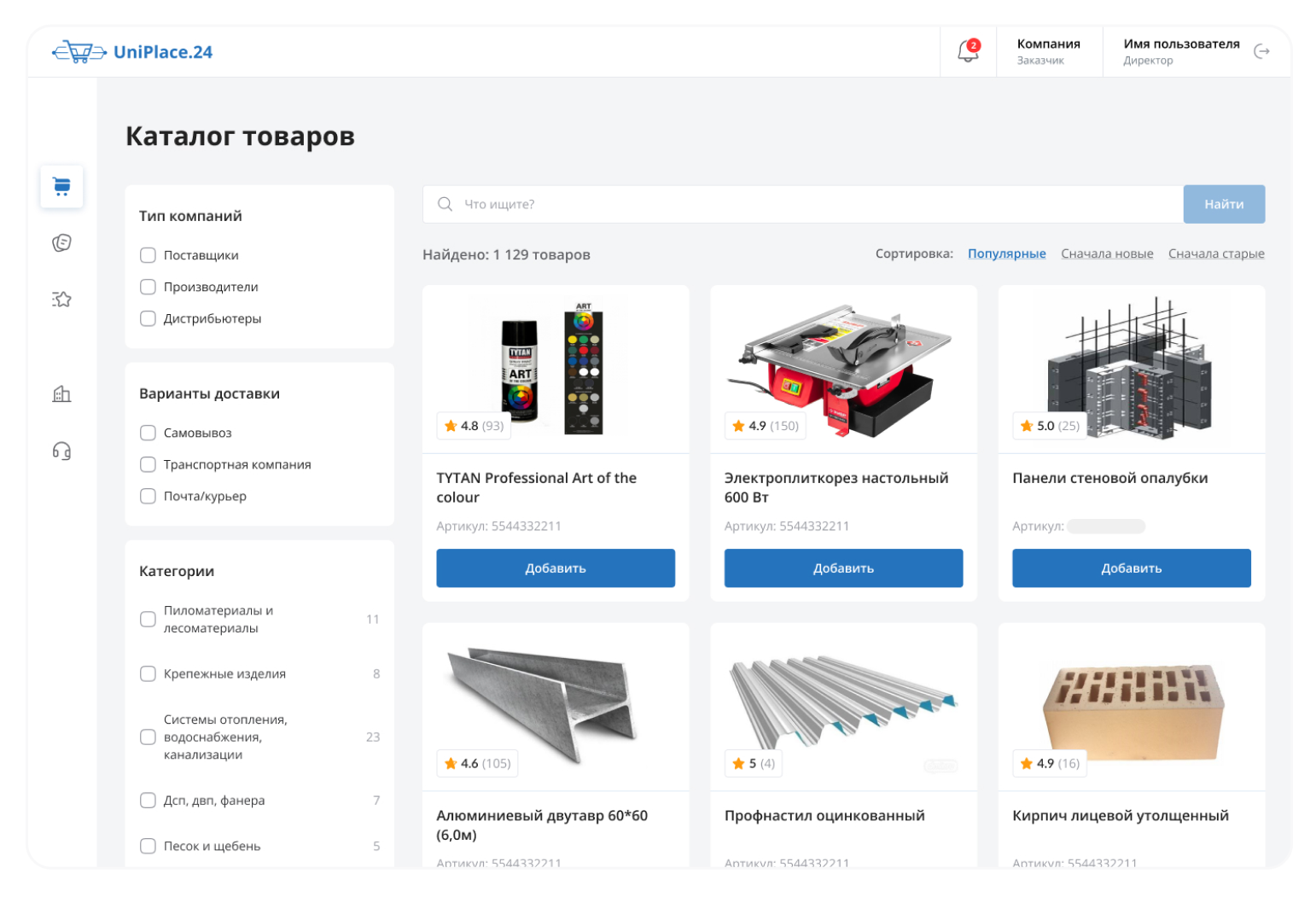This screenshot has height=897, width=1316.
Task: Check the Самовывоз delivery option
Action: pyautogui.click(x=148, y=433)
